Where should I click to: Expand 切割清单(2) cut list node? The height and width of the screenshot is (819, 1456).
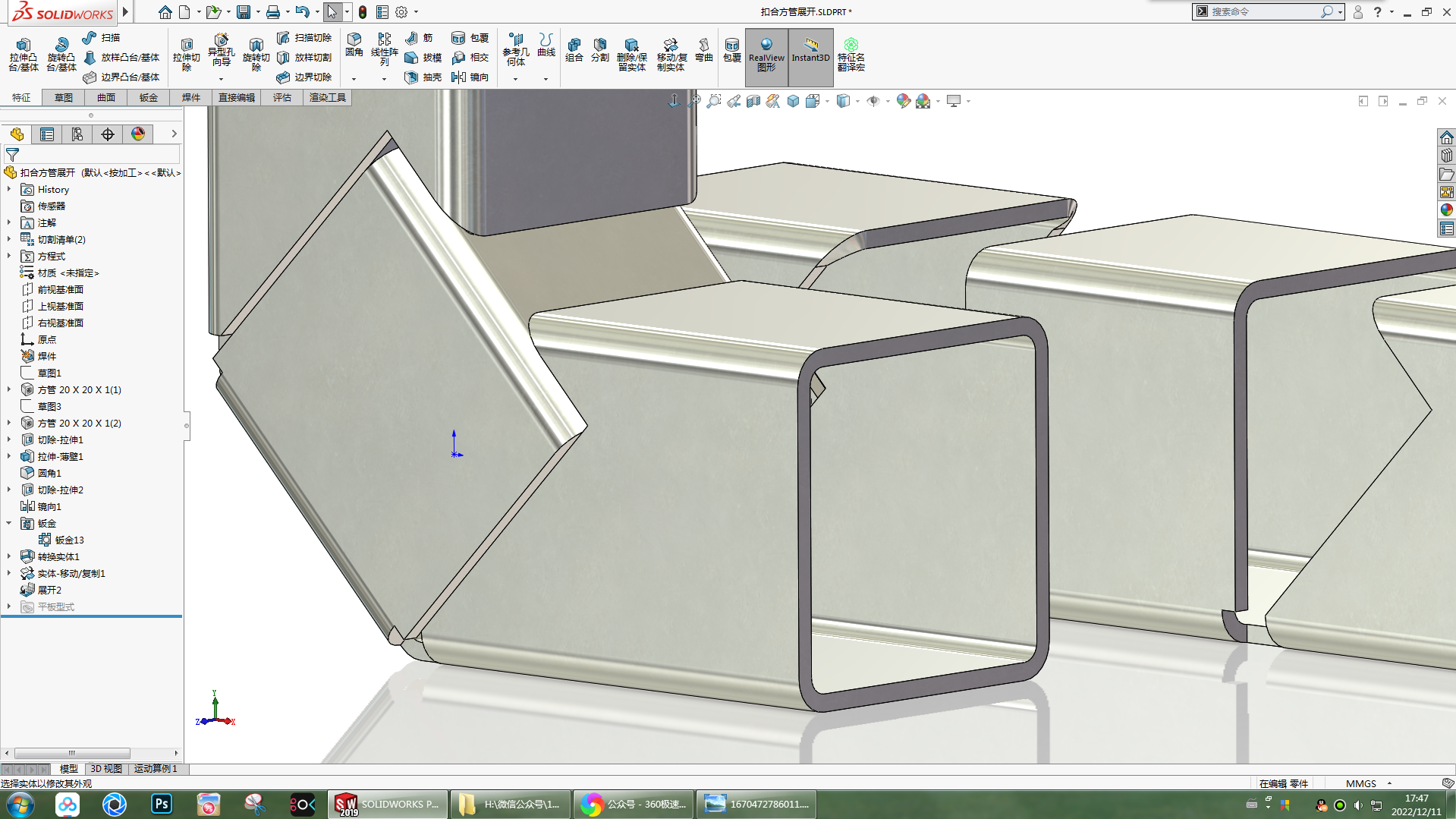(x=9, y=239)
